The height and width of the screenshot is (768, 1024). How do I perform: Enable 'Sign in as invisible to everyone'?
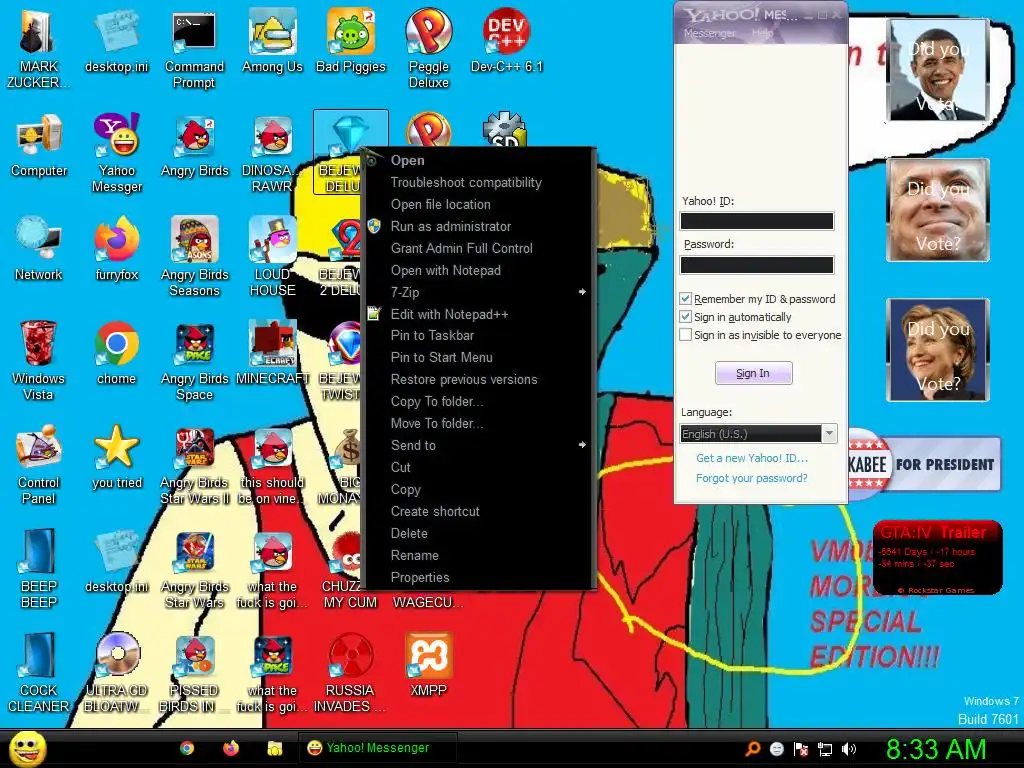pos(685,335)
